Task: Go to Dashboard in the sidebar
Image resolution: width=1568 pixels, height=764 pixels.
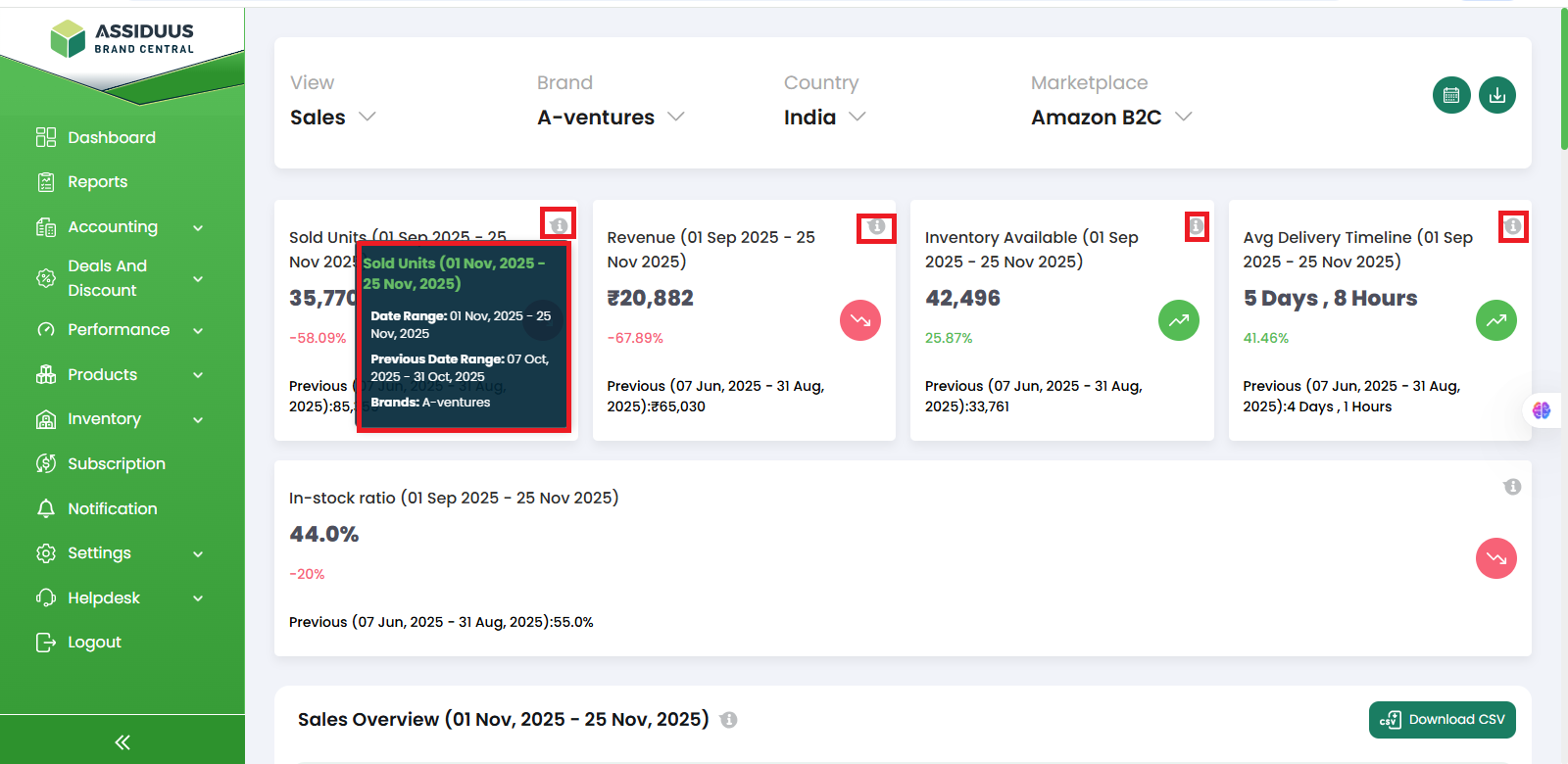Action: [111, 138]
